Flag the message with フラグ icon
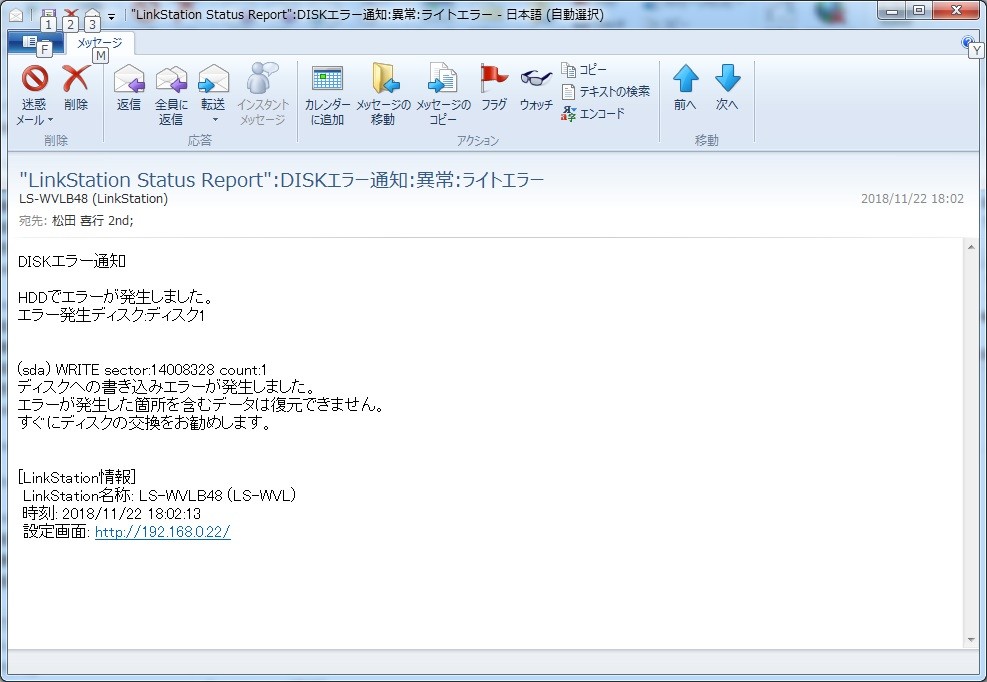Image resolution: width=987 pixels, height=682 pixels. (x=494, y=78)
